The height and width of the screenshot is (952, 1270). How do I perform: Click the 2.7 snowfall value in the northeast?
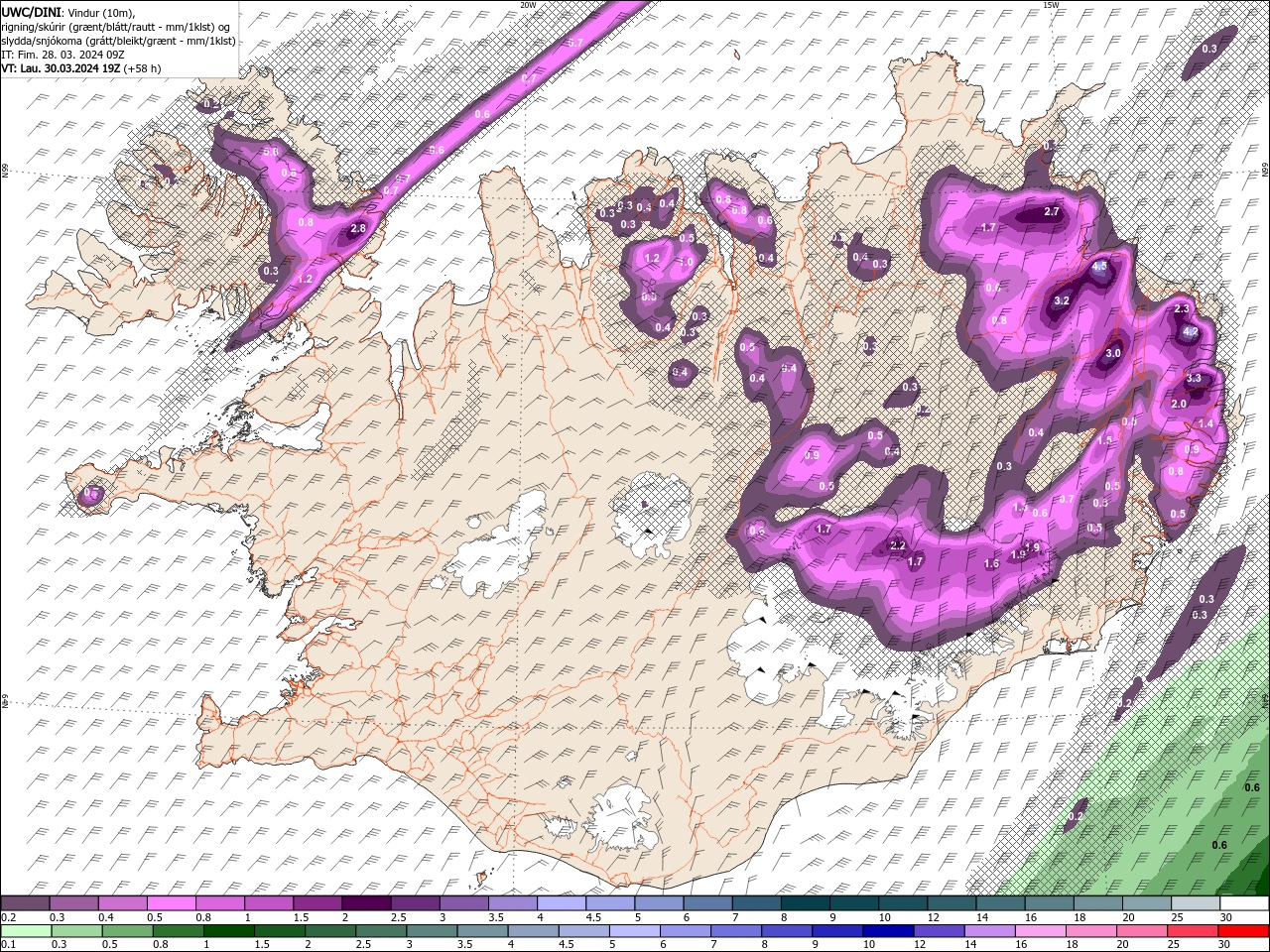pos(1052,211)
